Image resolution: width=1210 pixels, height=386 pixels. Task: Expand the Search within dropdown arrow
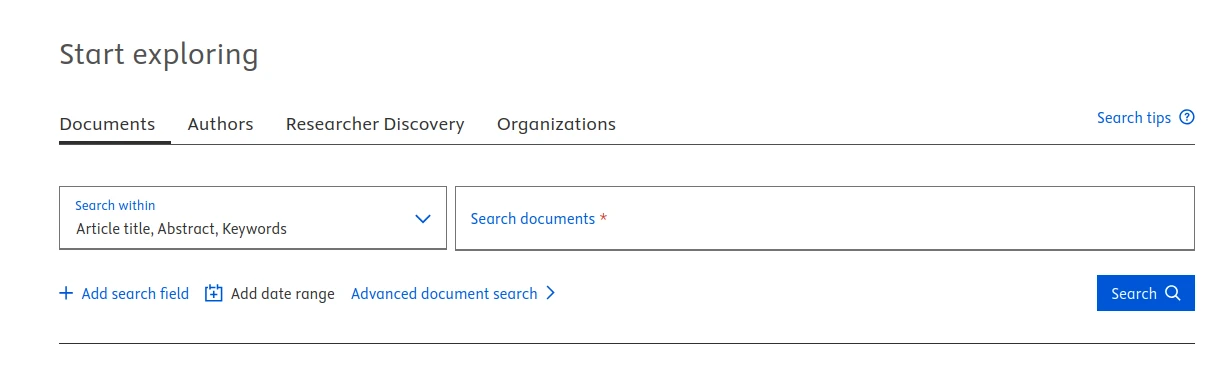click(x=423, y=218)
